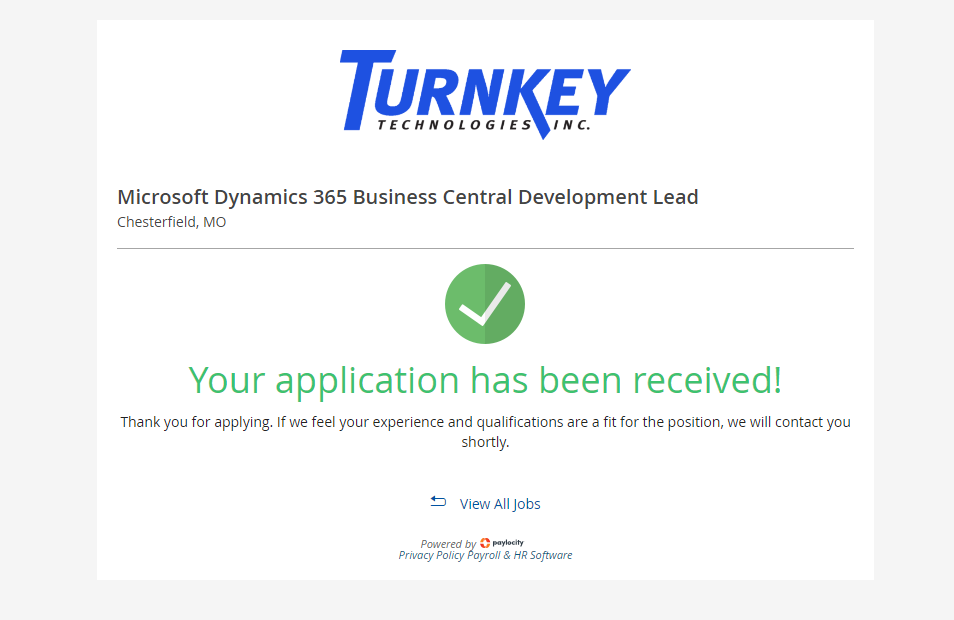Viewport: 954px width, 620px height.
Task: Click 'Your application has been received!' heading
Action: [485, 380]
